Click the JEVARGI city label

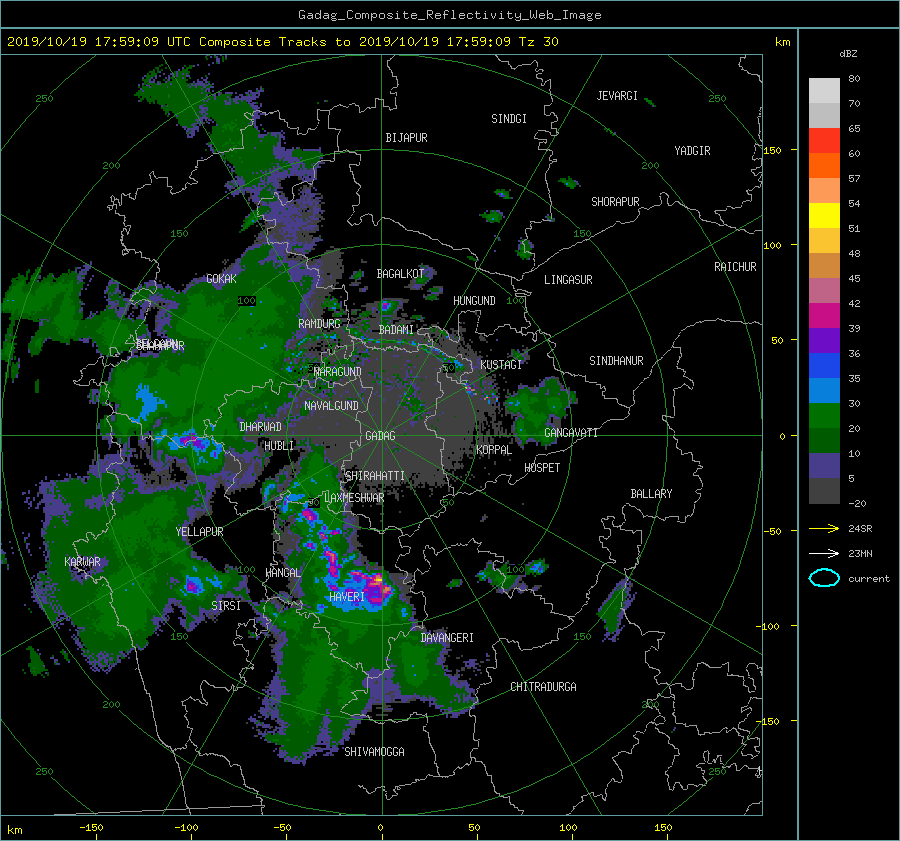(x=617, y=96)
